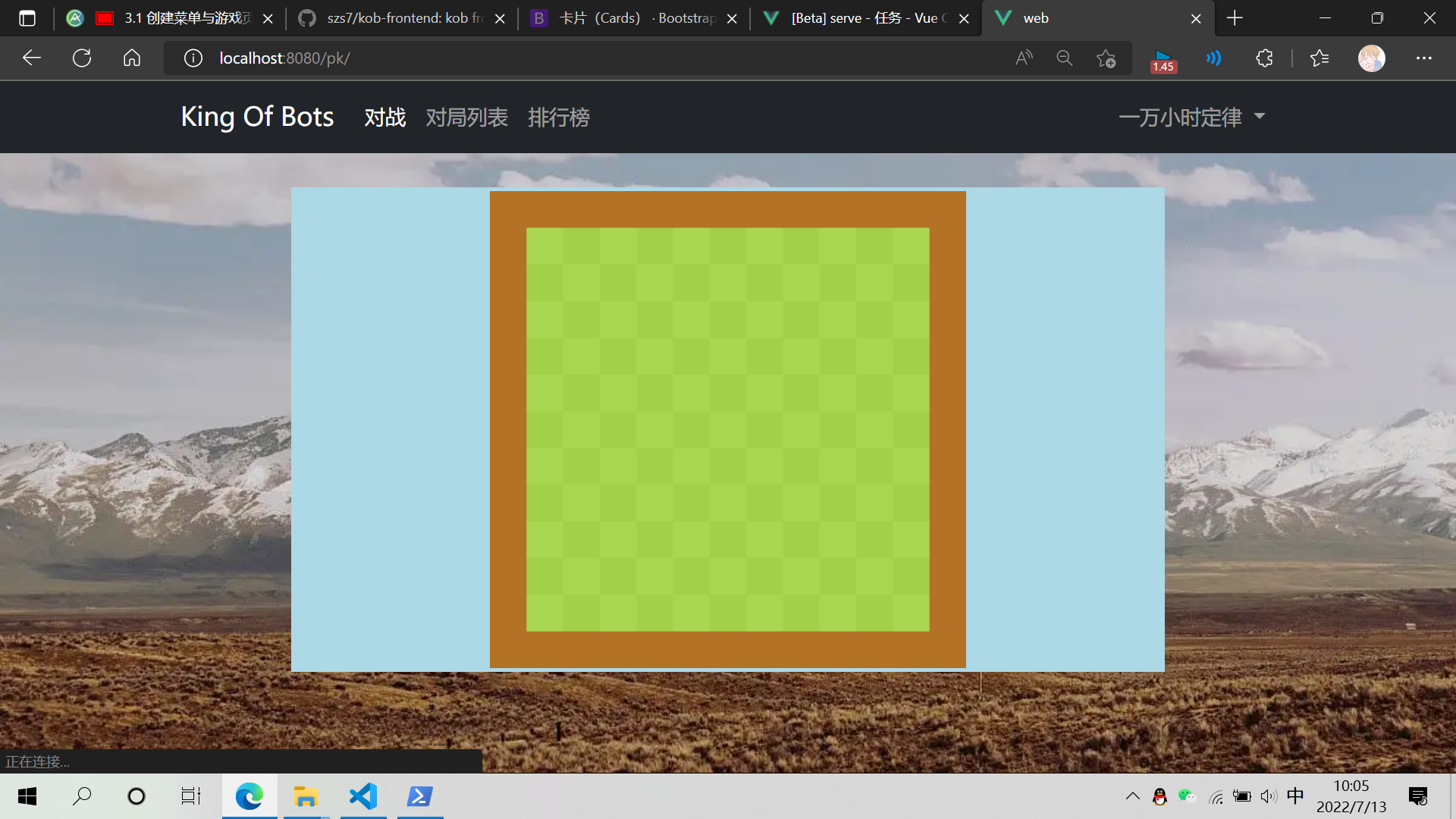Open the 排行榜 navigation link
Screen dimensions: 1456x819
(x=559, y=118)
